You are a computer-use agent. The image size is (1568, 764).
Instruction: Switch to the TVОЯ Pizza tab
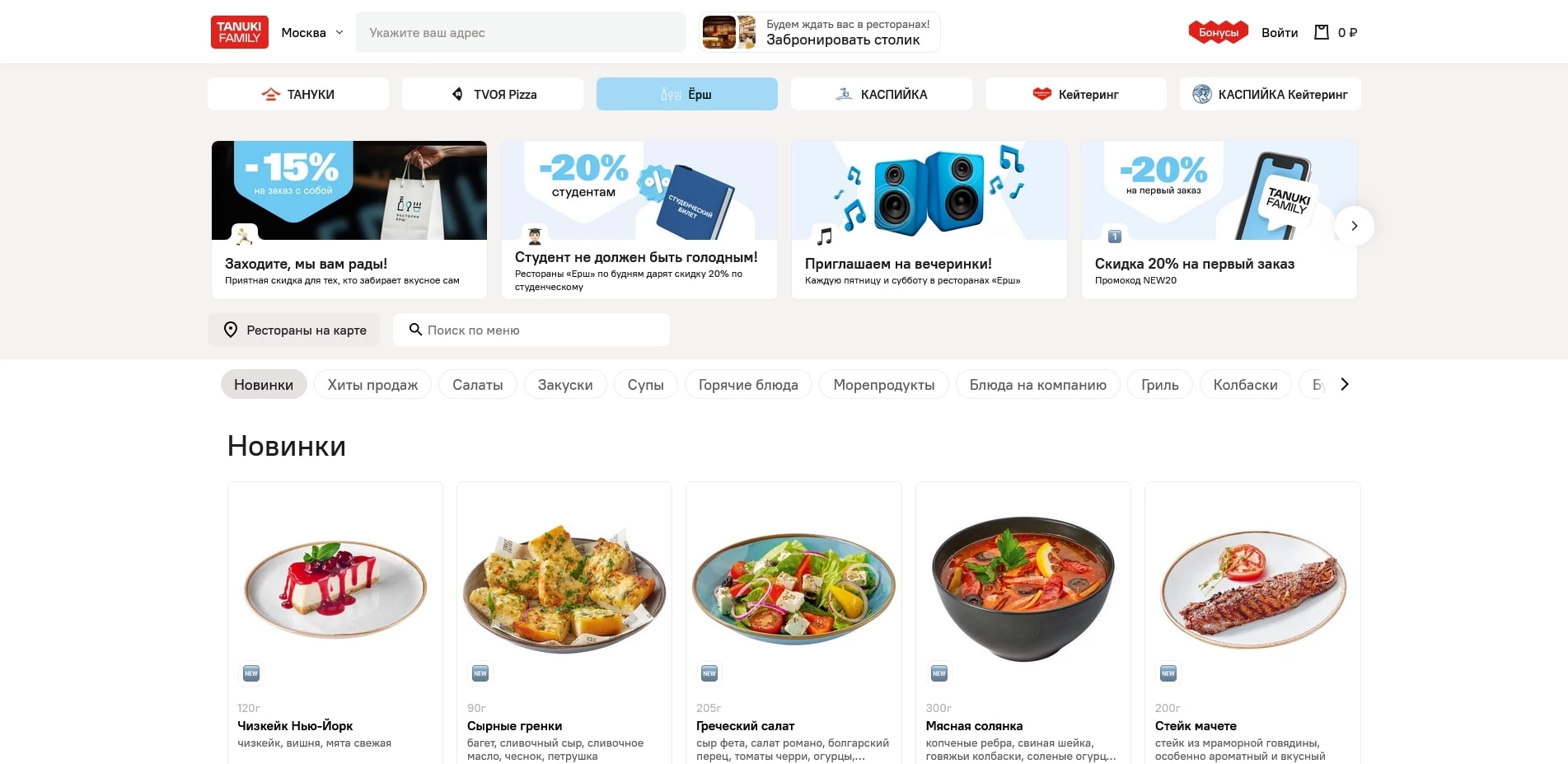coord(493,94)
